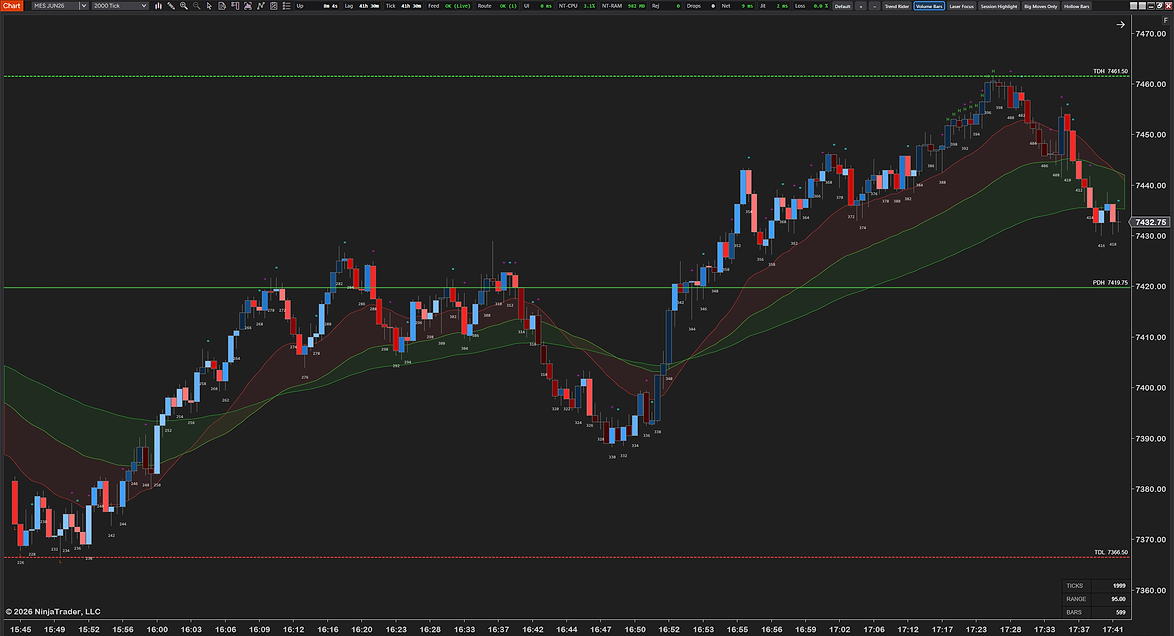Click the zoom in magnifier icon
Image resolution: width=1174 pixels, height=636 pixels.
(x=183, y=6)
